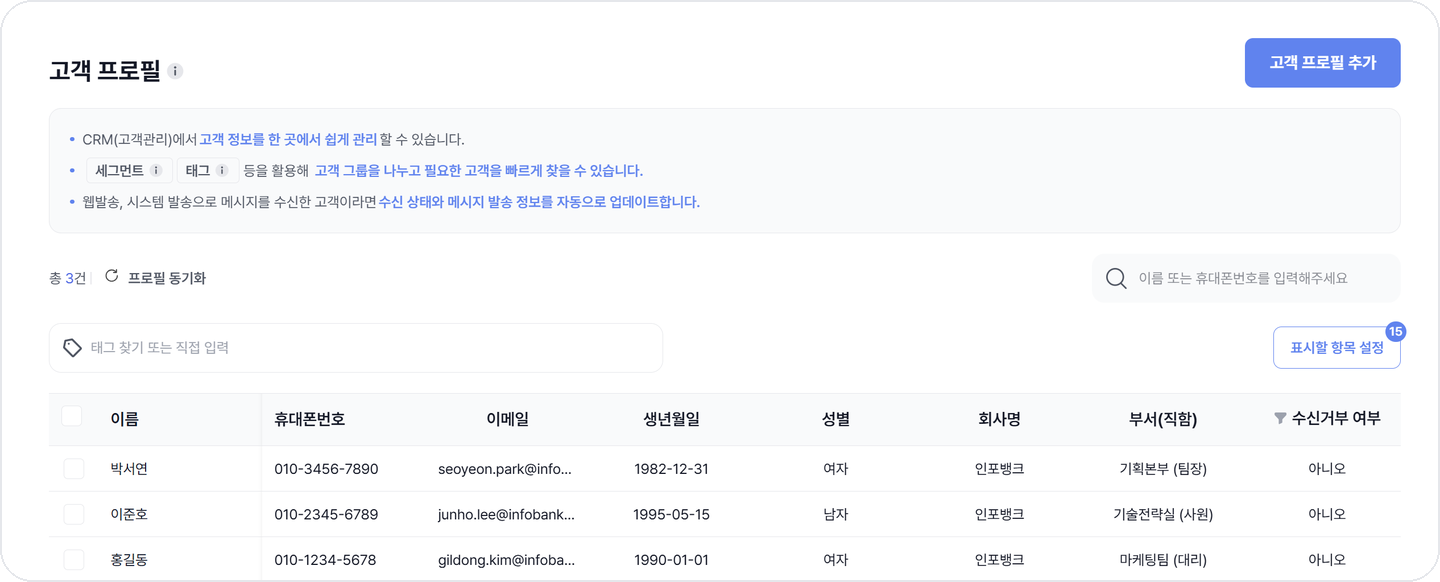Click phone number 010-3456-7890
Image resolution: width=1440 pixels, height=582 pixels.
(326, 469)
